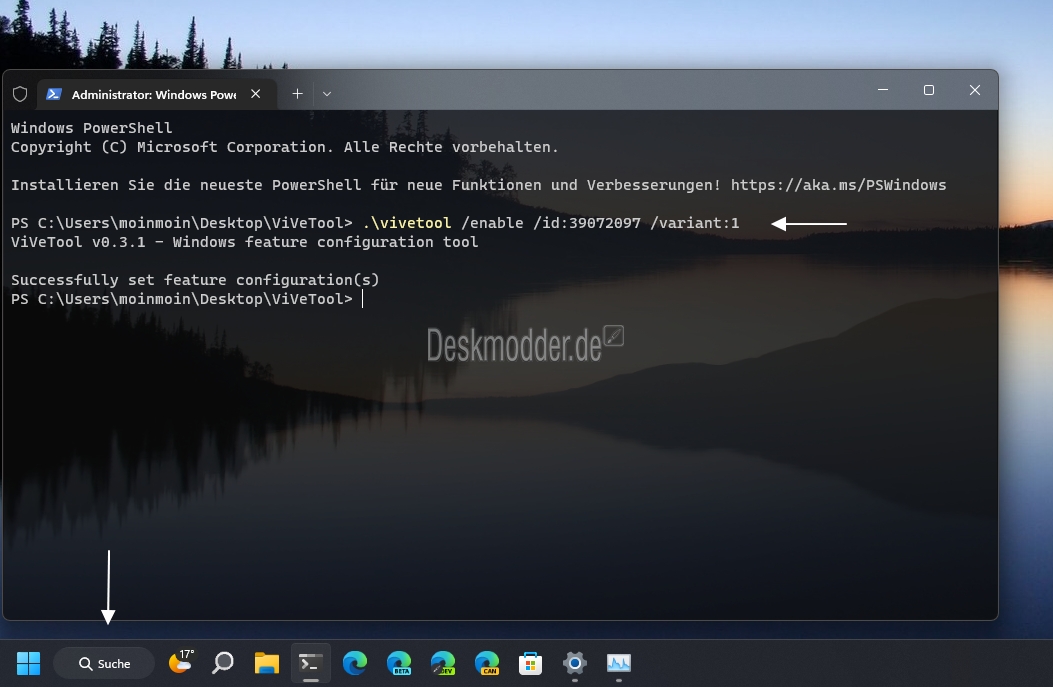Image resolution: width=1053 pixels, height=687 pixels.
Task: Click the Terminal icon in taskbar
Action: tap(311, 663)
